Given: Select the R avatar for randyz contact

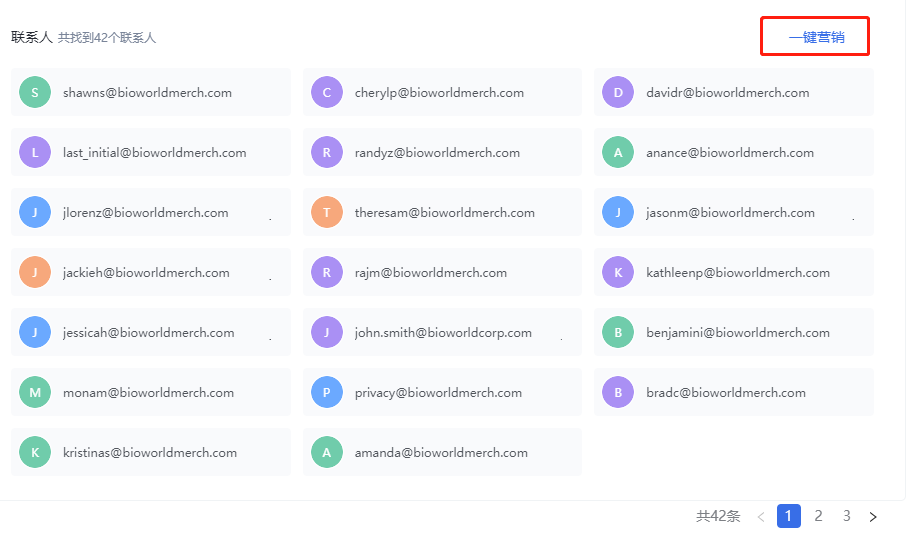Looking at the screenshot, I should pyautogui.click(x=327, y=153).
